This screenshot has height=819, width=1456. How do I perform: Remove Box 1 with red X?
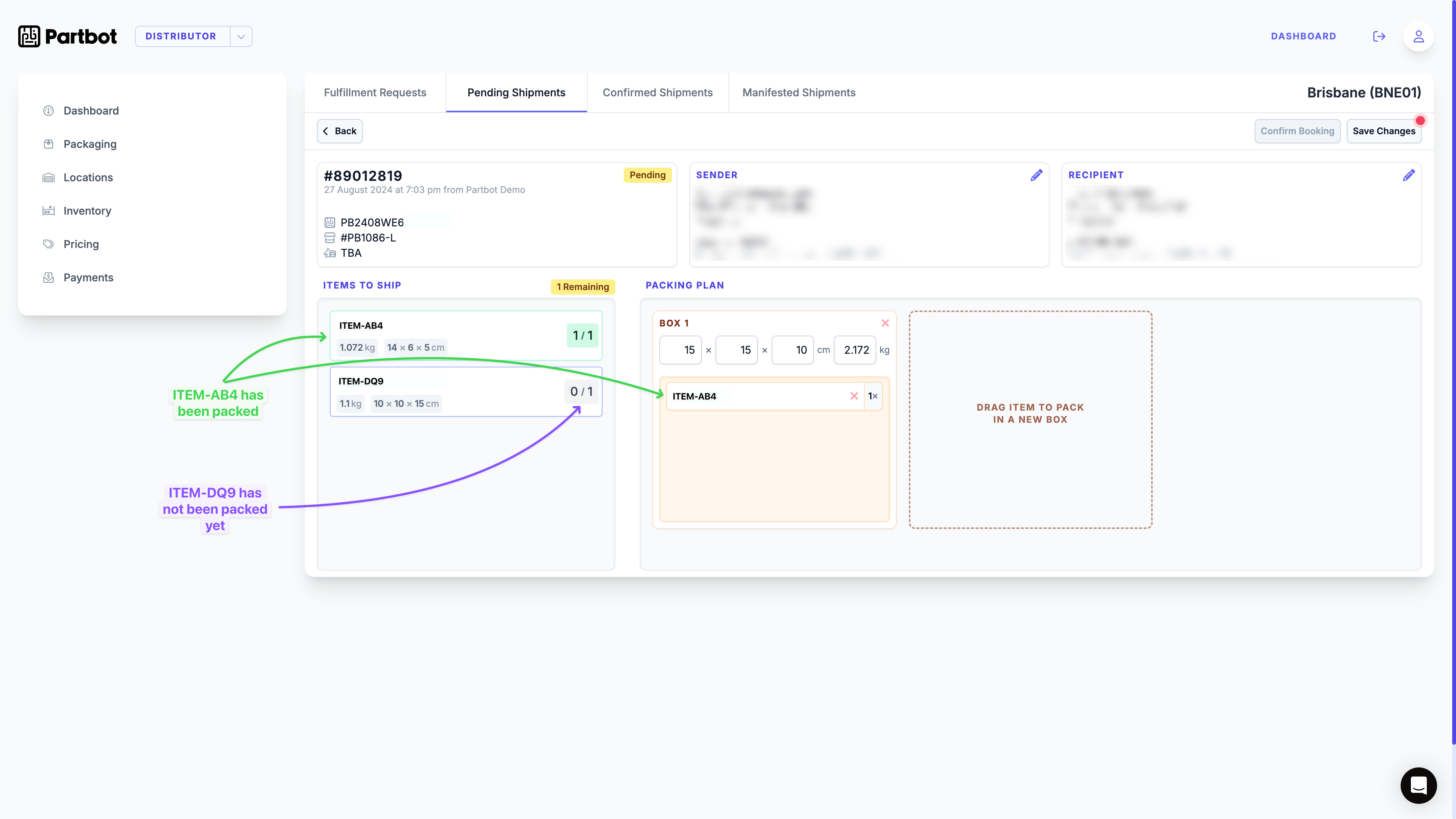coord(885,323)
